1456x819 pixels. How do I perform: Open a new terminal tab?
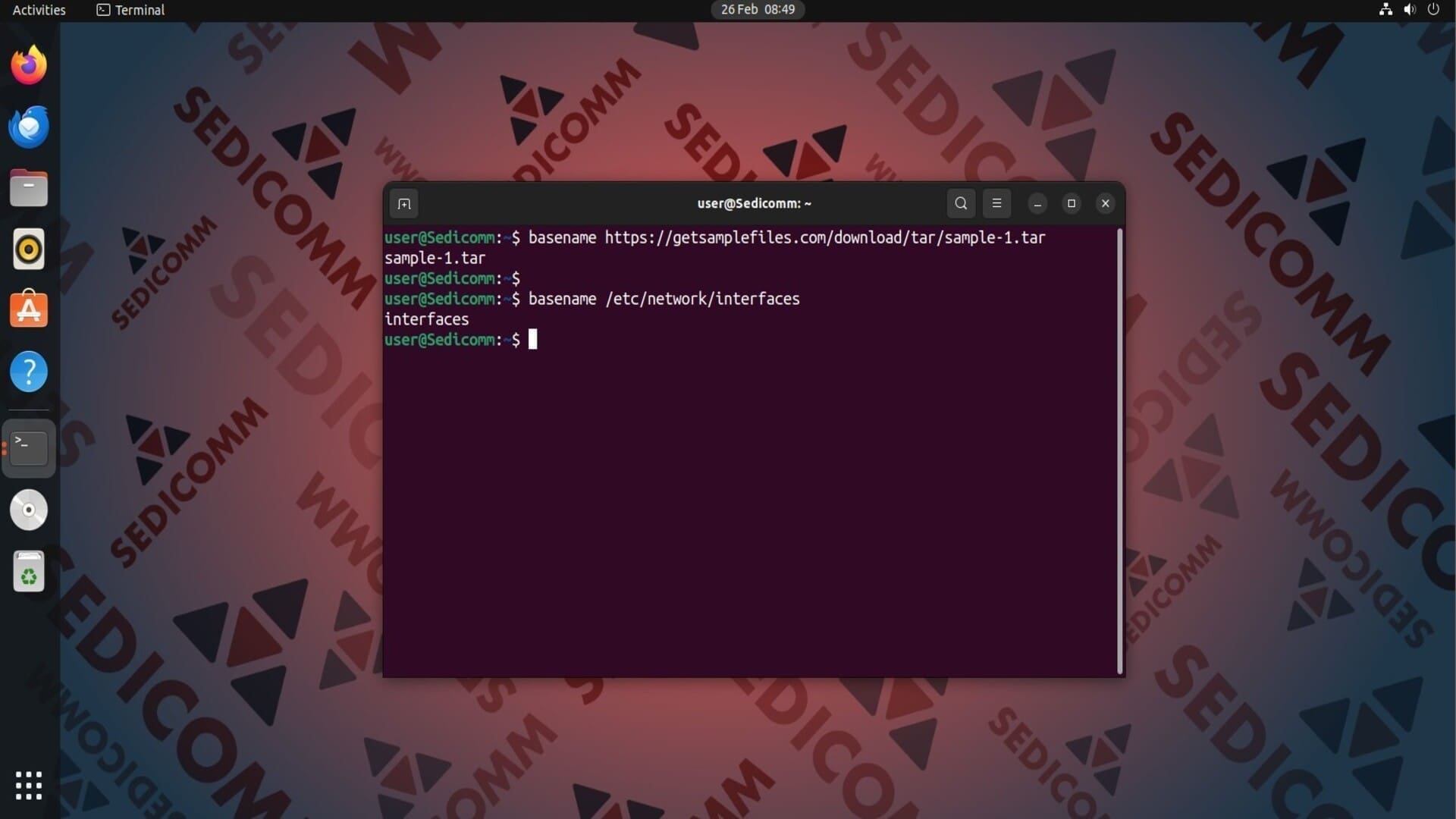(403, 203)
